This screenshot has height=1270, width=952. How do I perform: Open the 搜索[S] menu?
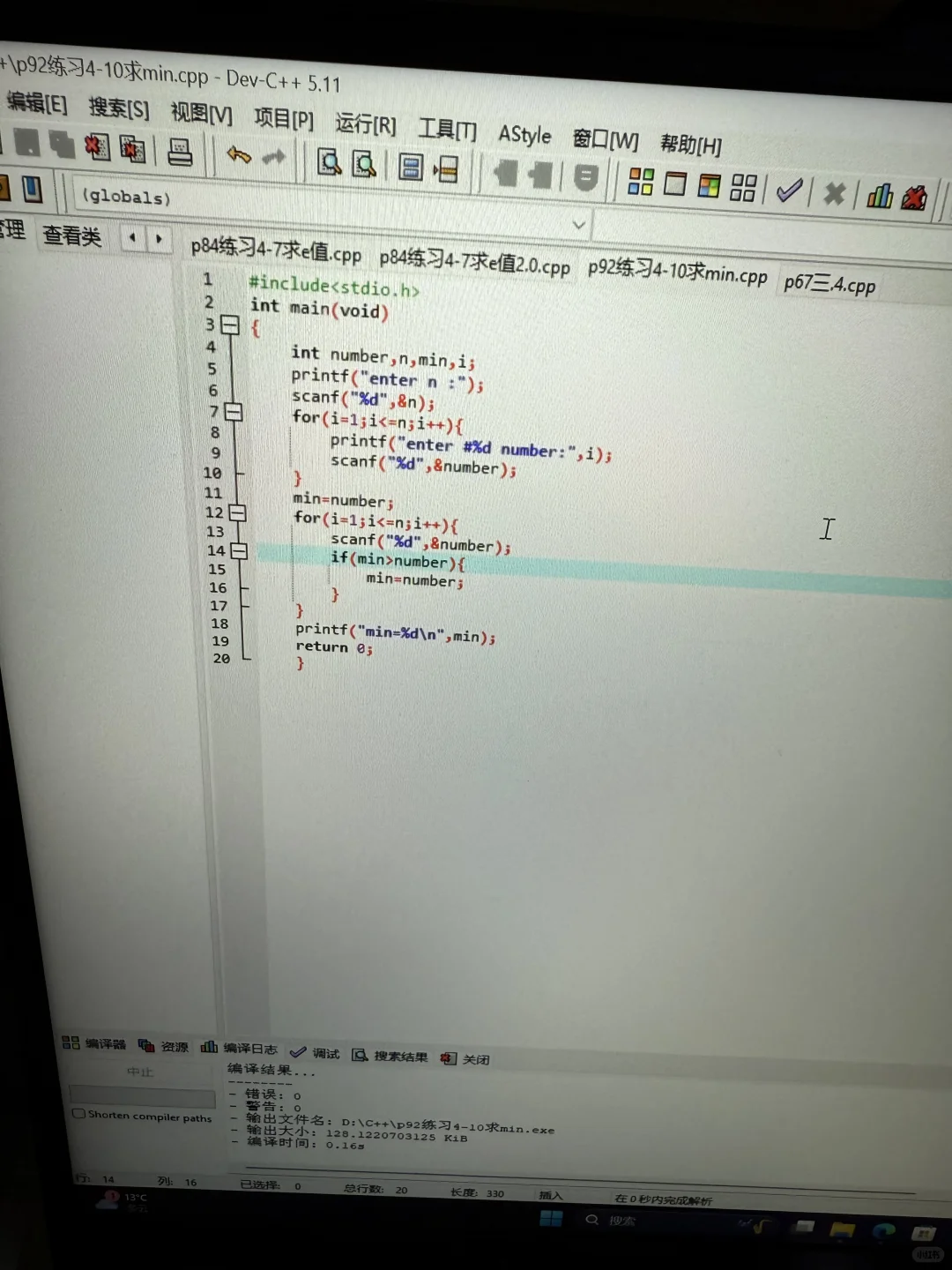pos(119,108)
